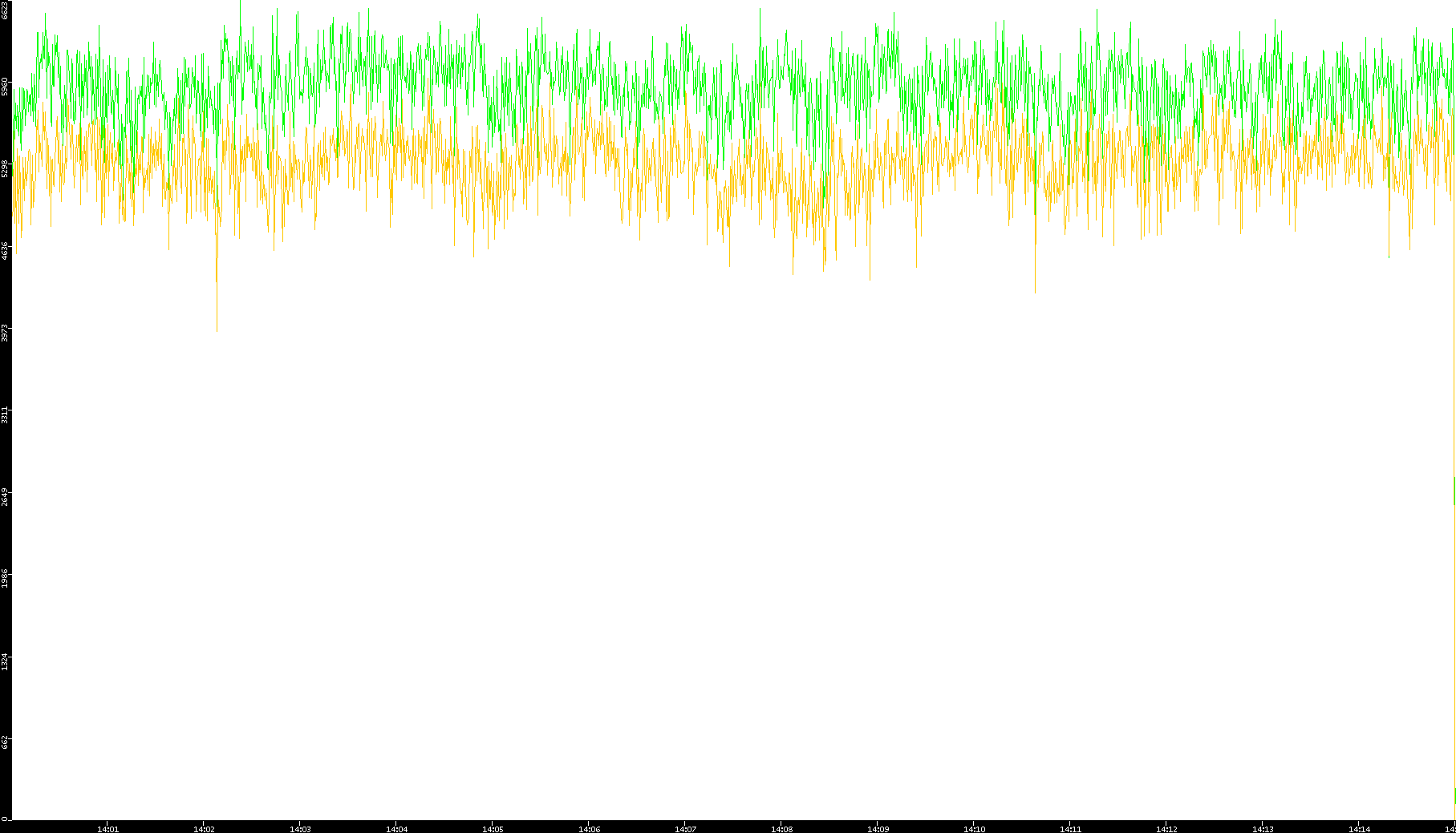Click the 14:04 time axis label
Viewport: 1456px width, 833px height.
coord(396,828)
